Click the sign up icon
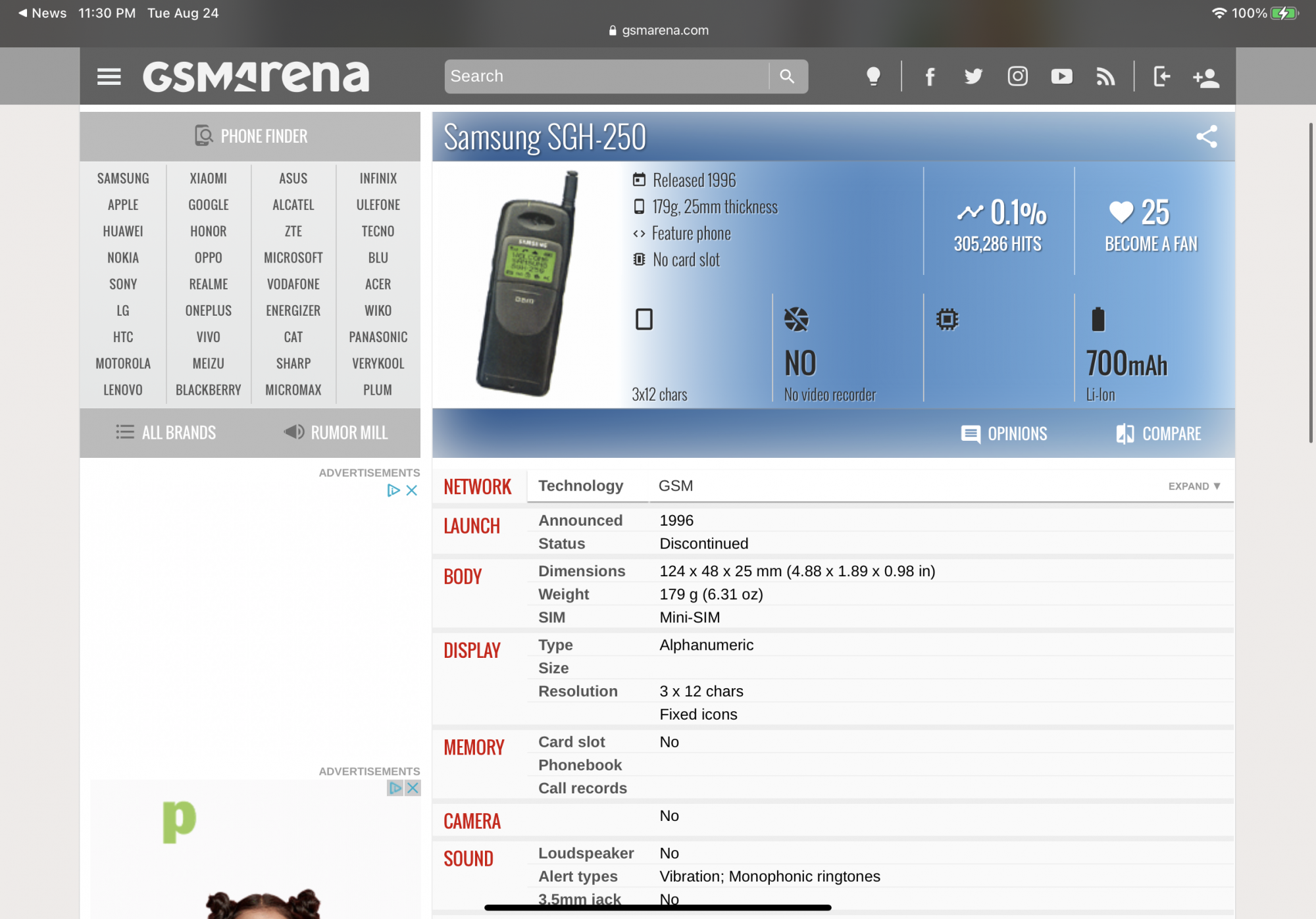Image resolution: width=1316 pixels, height=919 pixels. point(1205,78)
